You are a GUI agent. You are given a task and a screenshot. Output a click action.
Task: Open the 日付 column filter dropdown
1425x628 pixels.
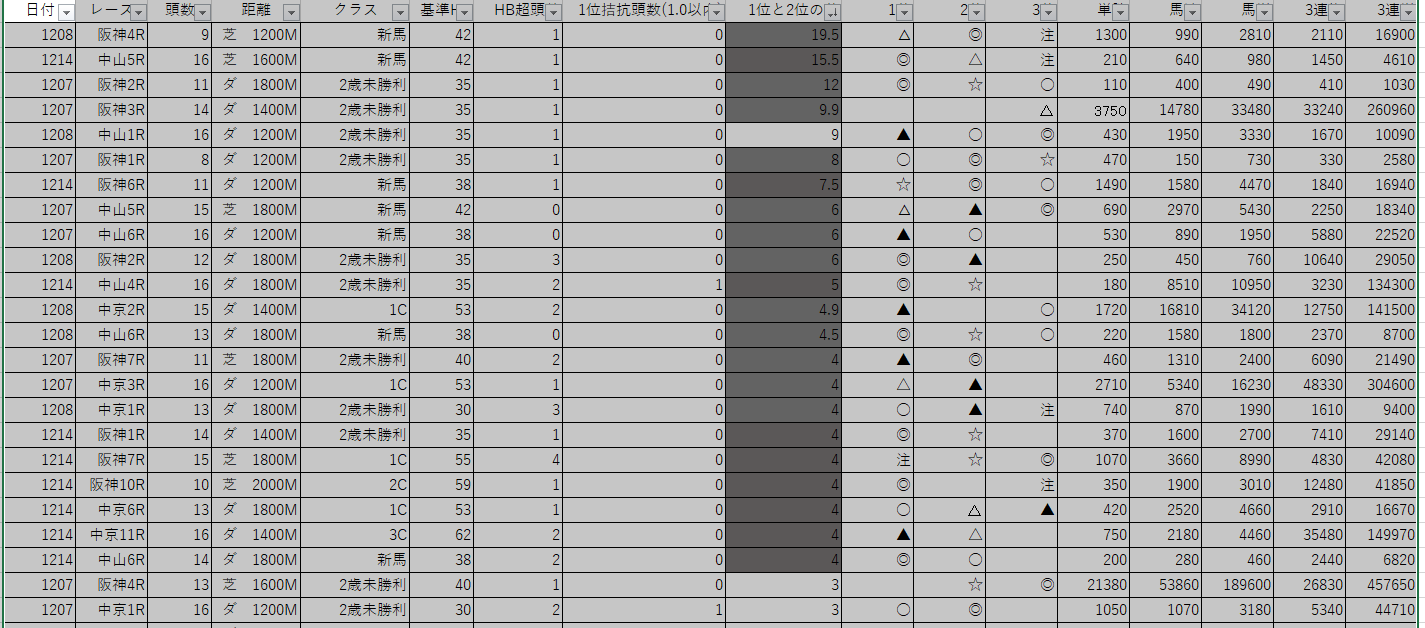[66, 12]
